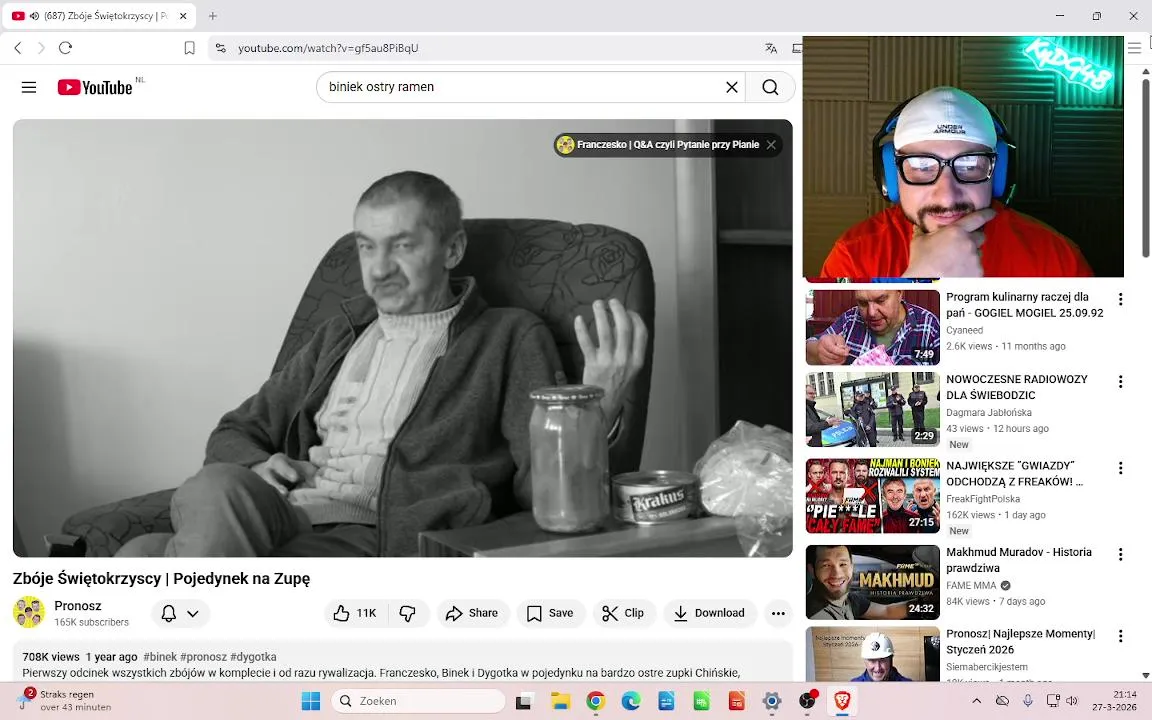Viewport: 1152px width, 720px height.
Task: Dismiss the Franczesko Q&A info card
Action: [771, 145]
